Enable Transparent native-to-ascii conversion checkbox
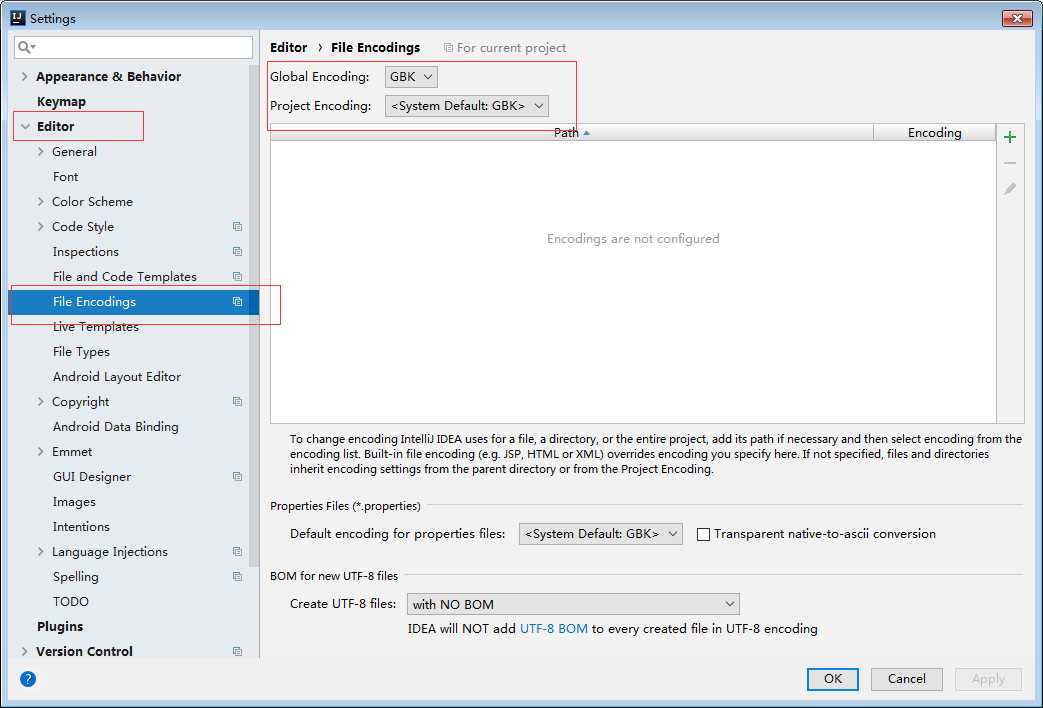1043x708 pixels. (703, 534)
